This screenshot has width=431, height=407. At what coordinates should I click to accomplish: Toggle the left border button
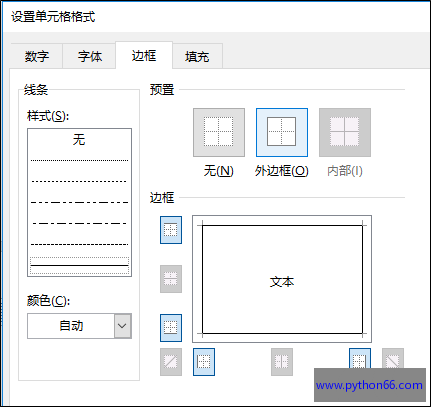point(204,362)
